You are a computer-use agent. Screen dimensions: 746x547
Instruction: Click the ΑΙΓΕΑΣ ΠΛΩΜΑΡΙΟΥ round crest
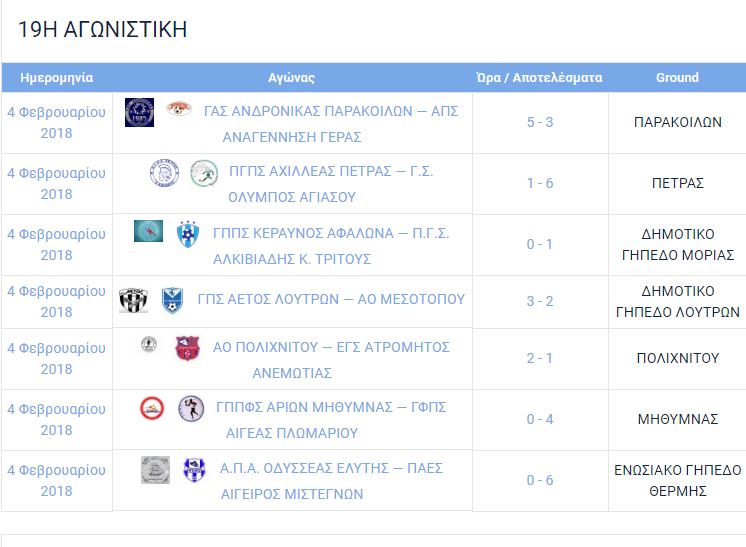click(191, 409)
